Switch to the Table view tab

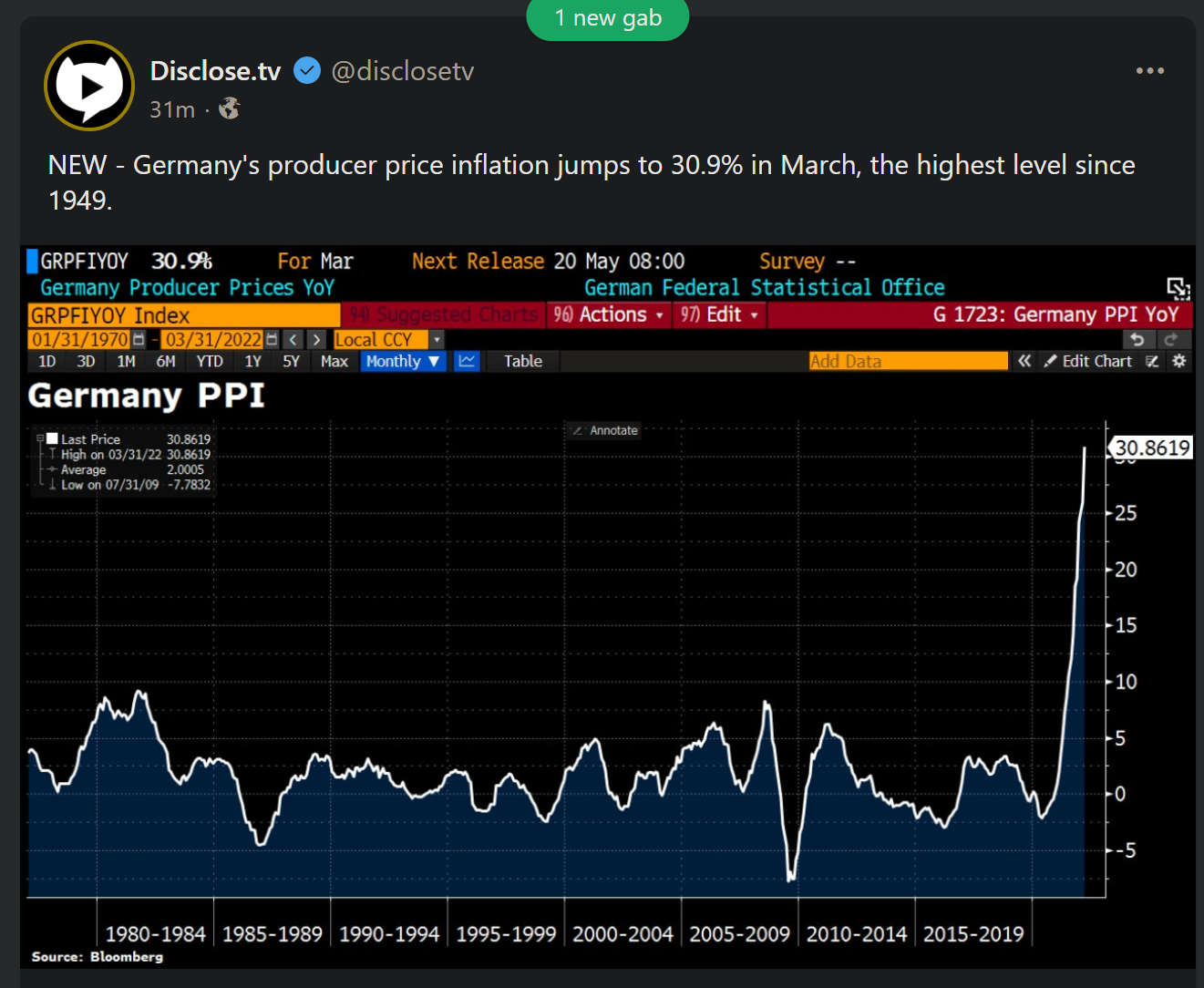pyautogui.click(x=523, y=361)
